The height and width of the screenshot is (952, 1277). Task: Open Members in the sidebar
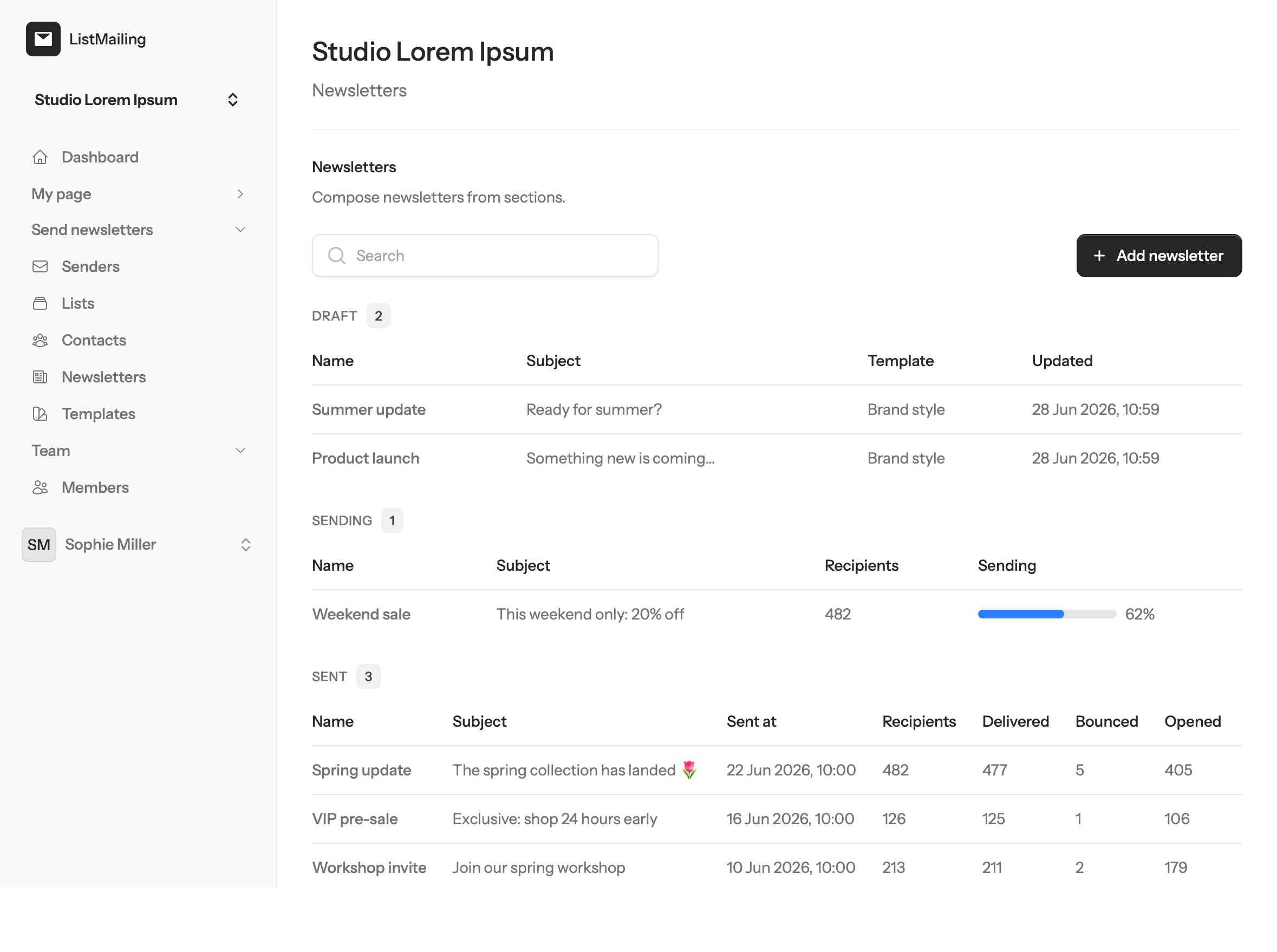pos(138,488)
